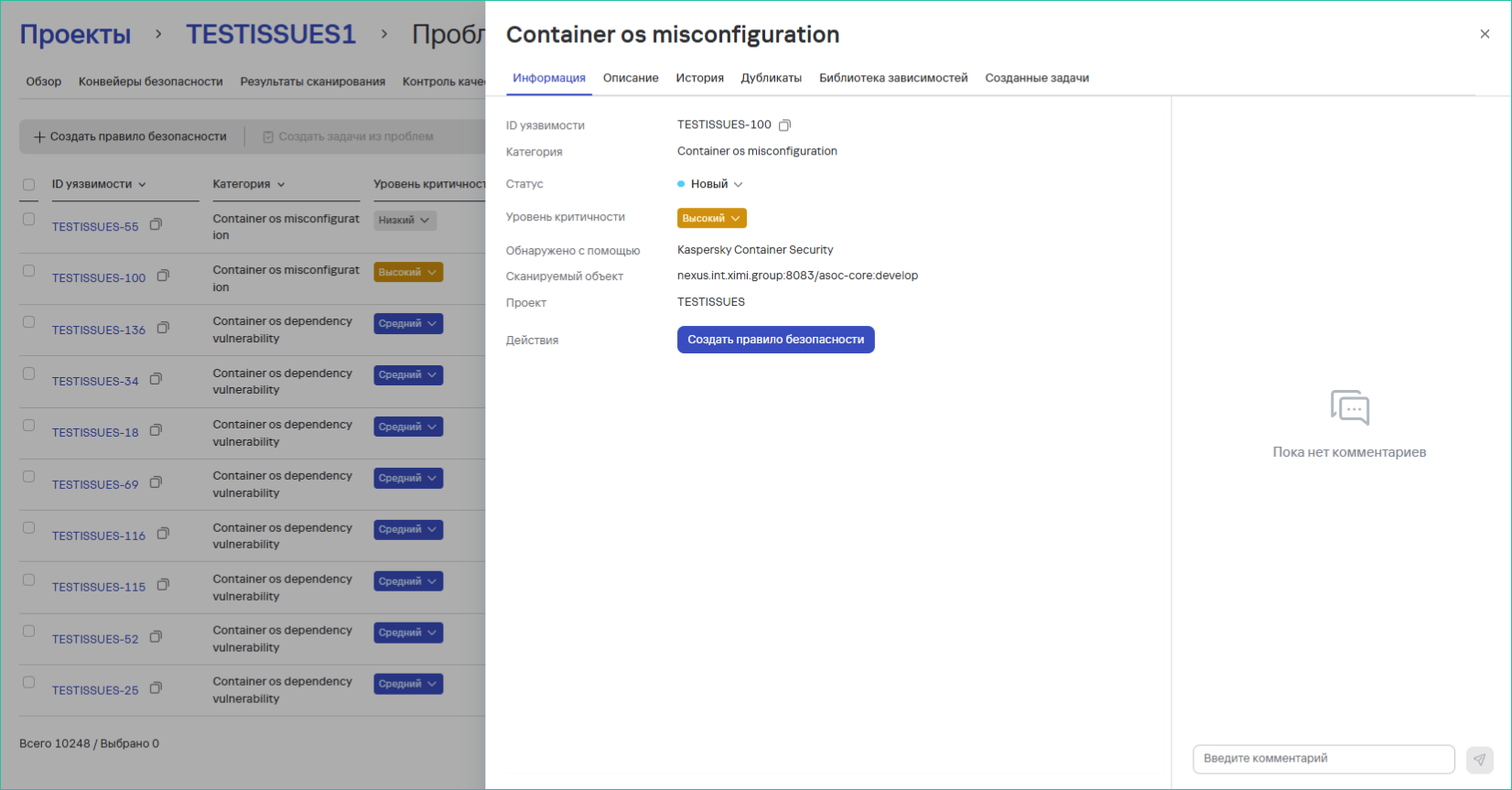The image size is (1512, 790).
Task: Click copy icon beside TESTISSUES-116 row
Action: click(163, 534)
